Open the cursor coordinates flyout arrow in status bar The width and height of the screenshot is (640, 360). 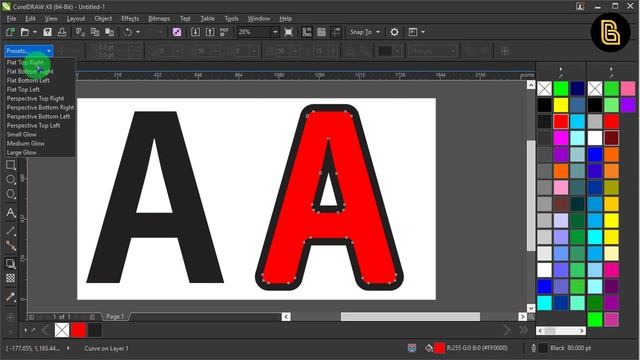68,348
